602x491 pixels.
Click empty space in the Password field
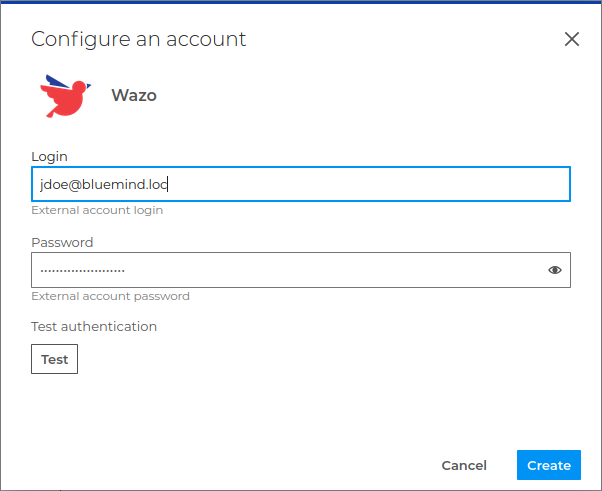(330, 270)
